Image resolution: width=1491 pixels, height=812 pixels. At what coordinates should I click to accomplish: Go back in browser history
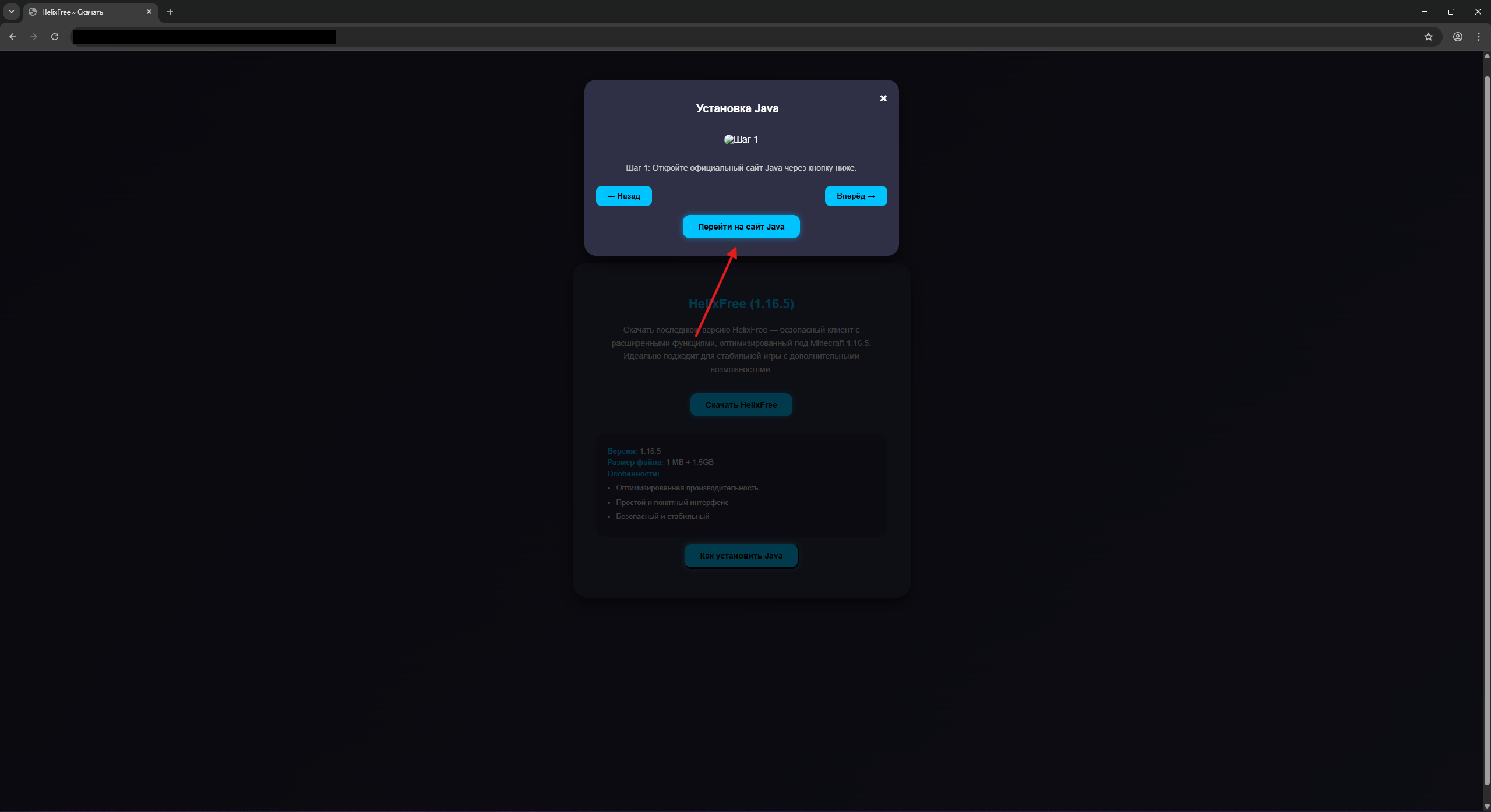[x=13, y=37]
